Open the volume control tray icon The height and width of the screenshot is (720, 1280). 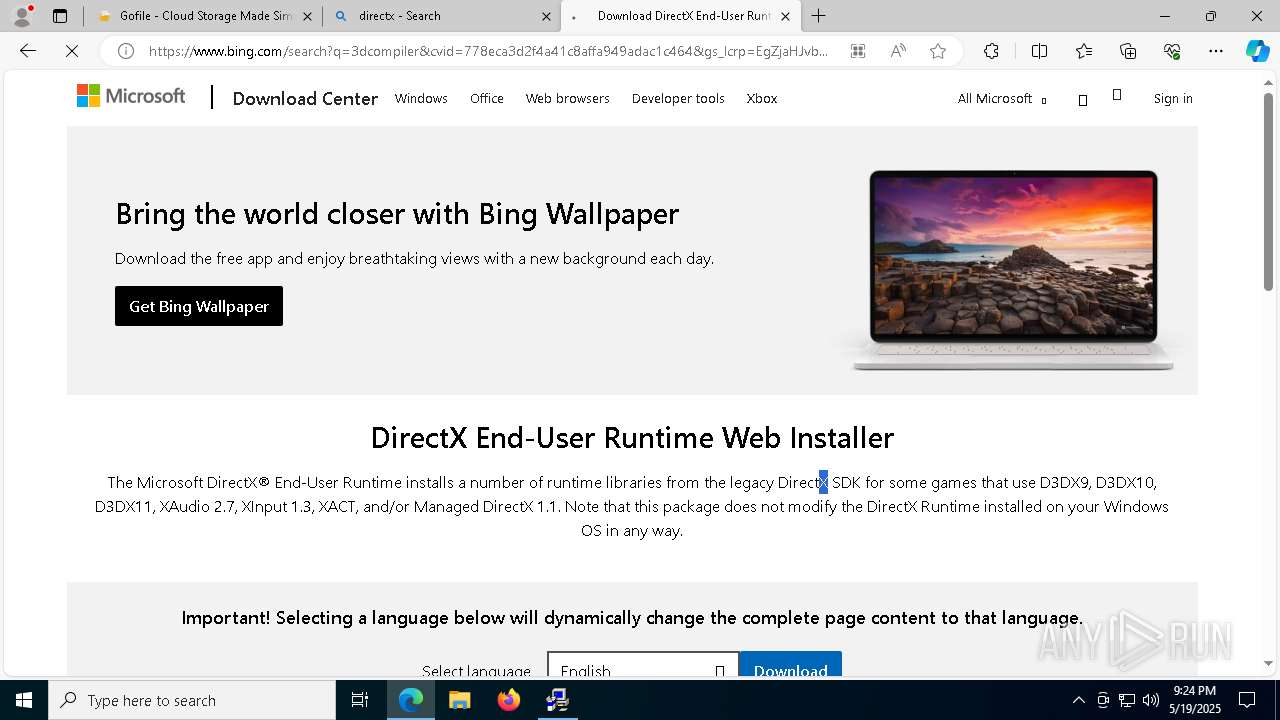(x=1151, y=700)
